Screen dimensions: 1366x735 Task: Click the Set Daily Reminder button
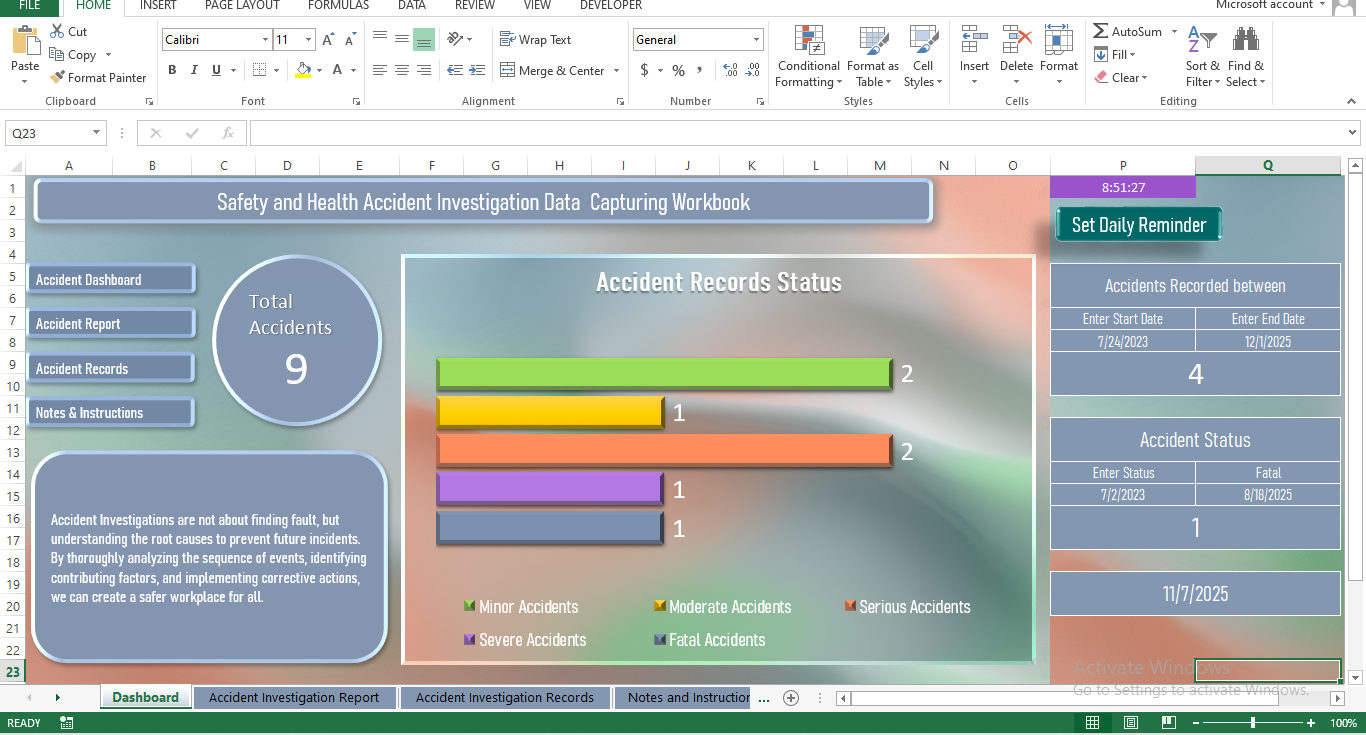(x=1138, y=224)
